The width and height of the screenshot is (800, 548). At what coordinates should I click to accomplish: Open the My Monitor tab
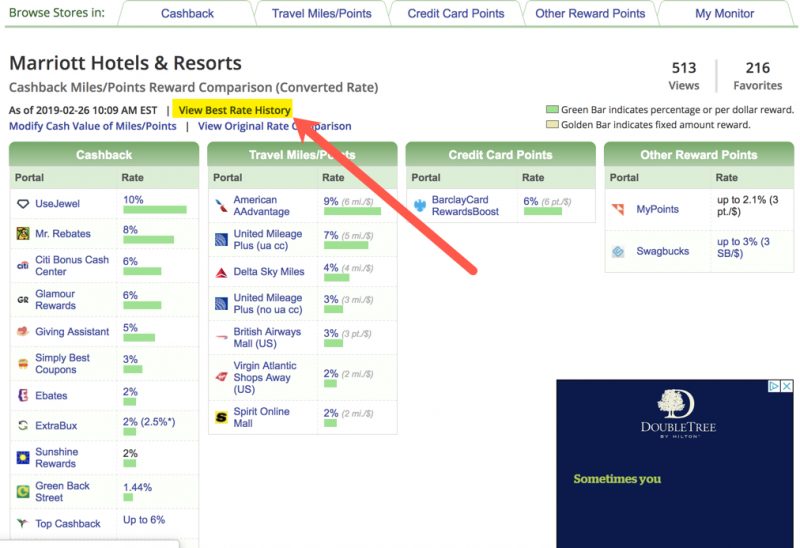pyautogui.click(x=724, y=13)
